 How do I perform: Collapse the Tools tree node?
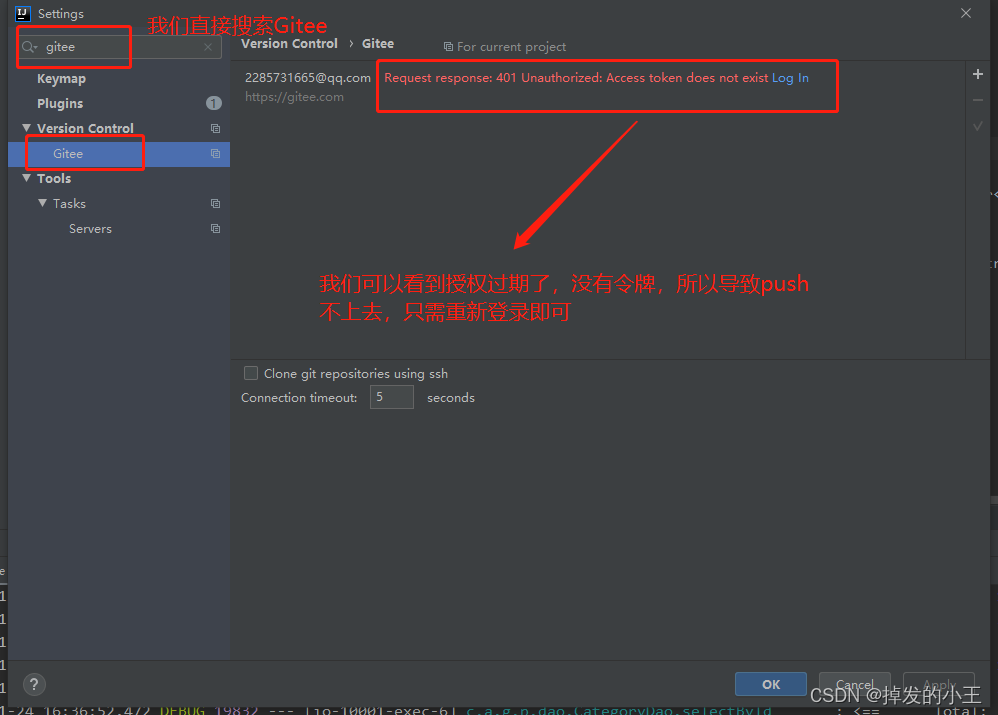27,178
